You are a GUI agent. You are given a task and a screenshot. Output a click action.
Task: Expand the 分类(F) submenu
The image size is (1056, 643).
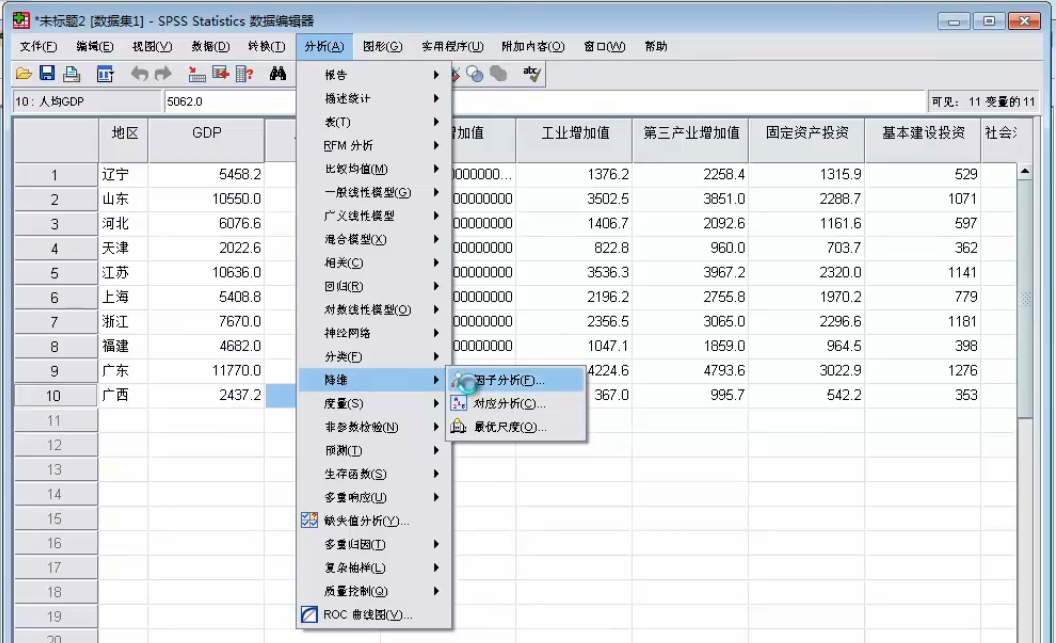coord(374,356)
